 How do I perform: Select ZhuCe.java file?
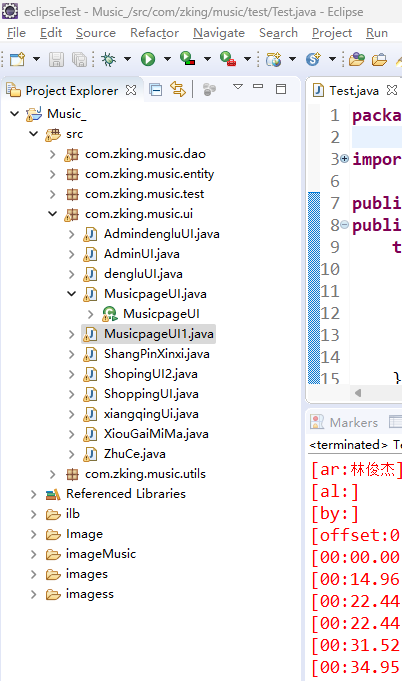pyautogui.click(x=135, y=453)
